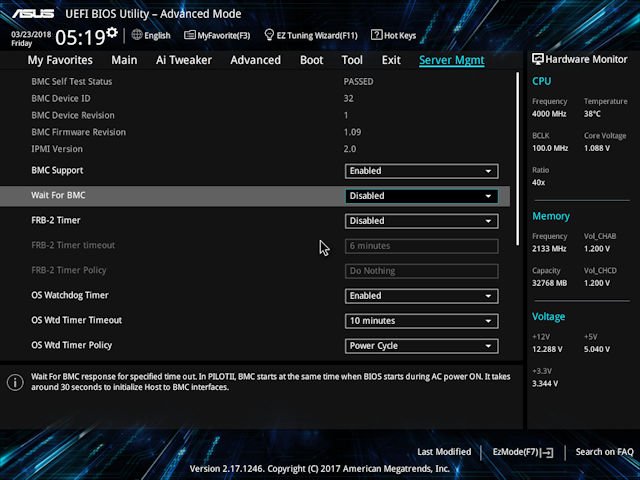The width and height of the screenshot is (640, 480).
Task: Switch to EzMode(F7)
Action: [523, 452]
